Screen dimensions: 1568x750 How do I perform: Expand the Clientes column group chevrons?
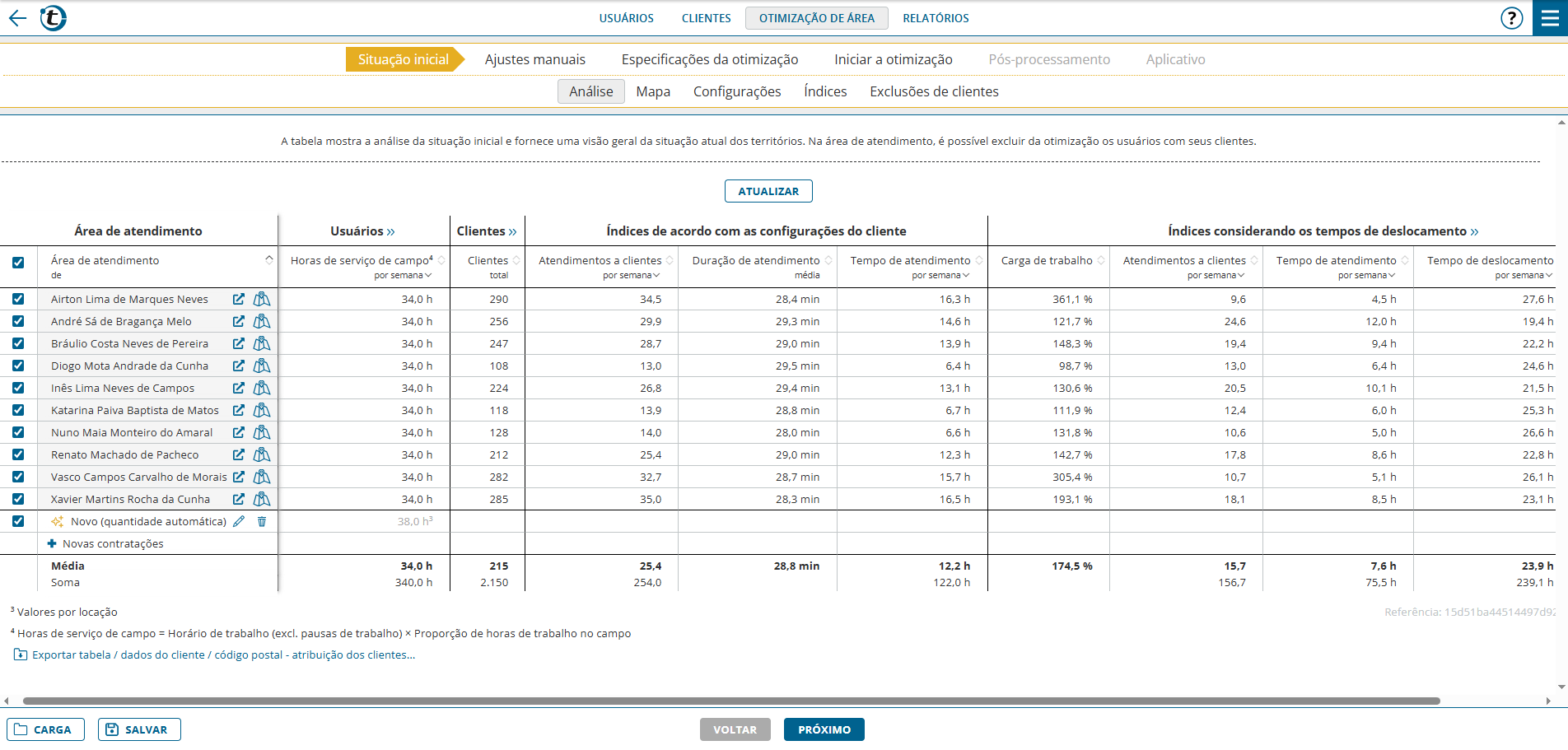click(512, 231)
